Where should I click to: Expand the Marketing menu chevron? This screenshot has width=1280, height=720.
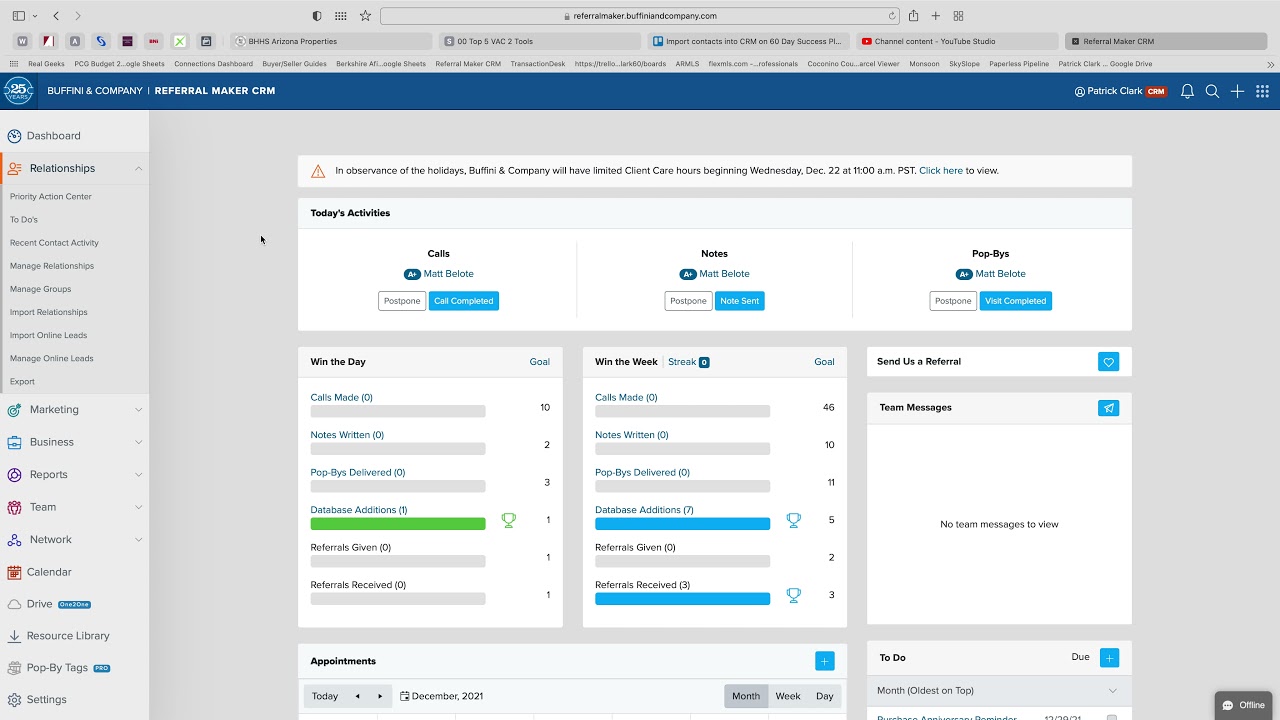tap(138, 410)
